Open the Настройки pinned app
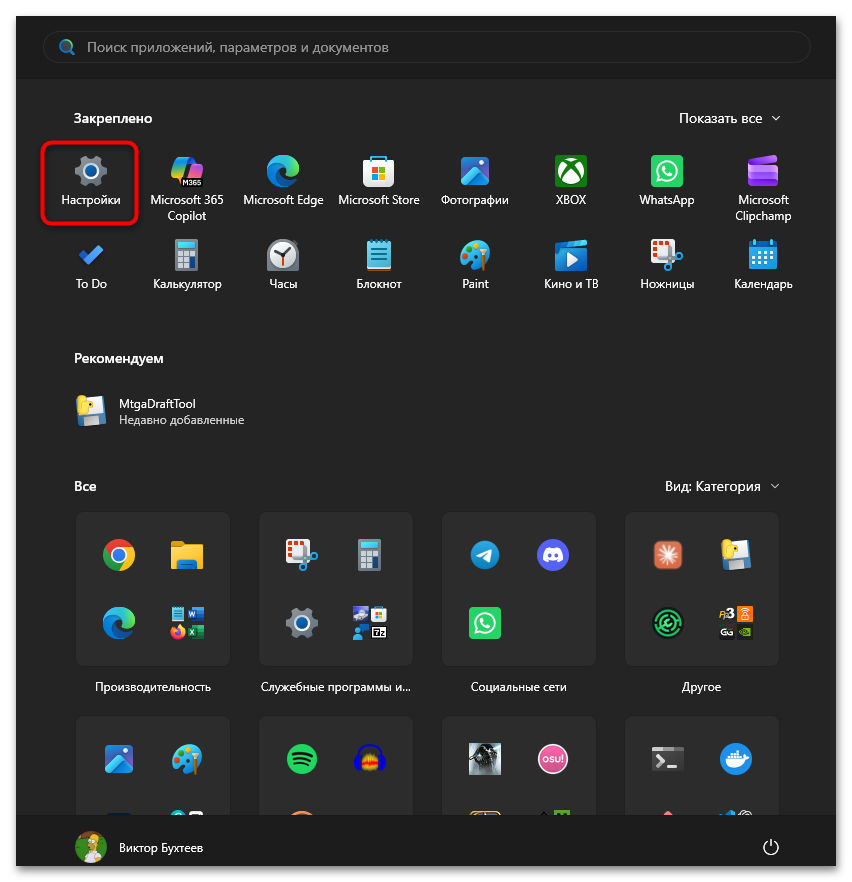Image resolution: width=852 pixels, height=882 pixels. pyautogui.click(x=91, y=183)
